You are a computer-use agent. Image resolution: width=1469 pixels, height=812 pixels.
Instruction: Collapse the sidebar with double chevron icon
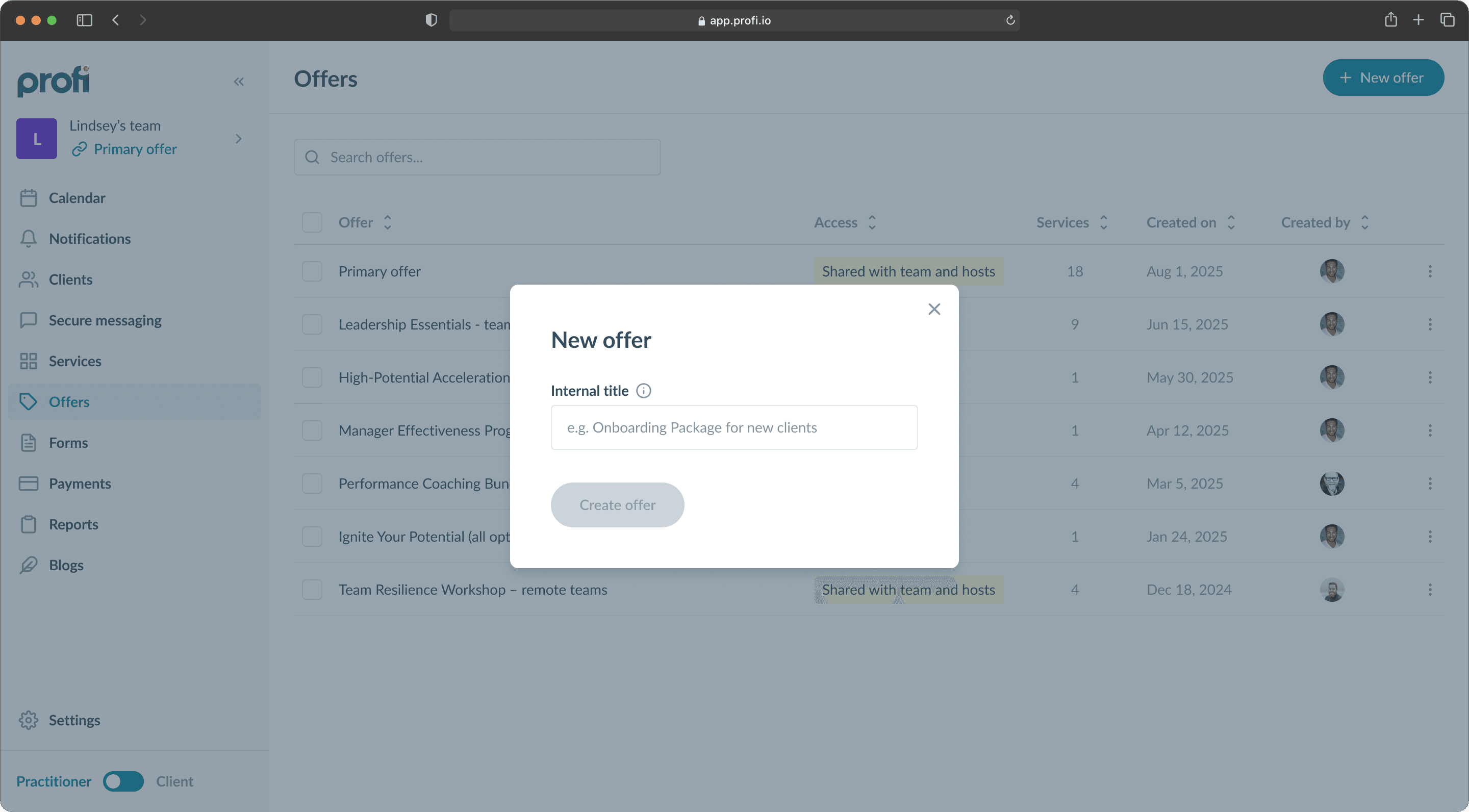(x=238, y=82)
